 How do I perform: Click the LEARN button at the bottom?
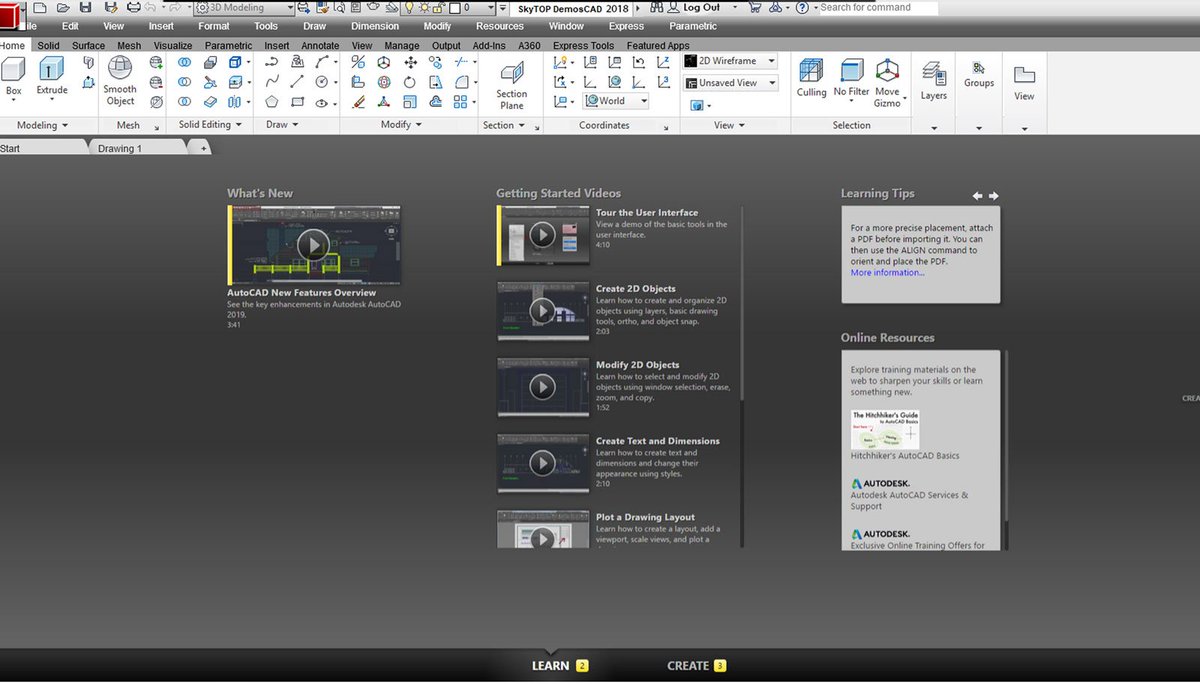[560, 665]
